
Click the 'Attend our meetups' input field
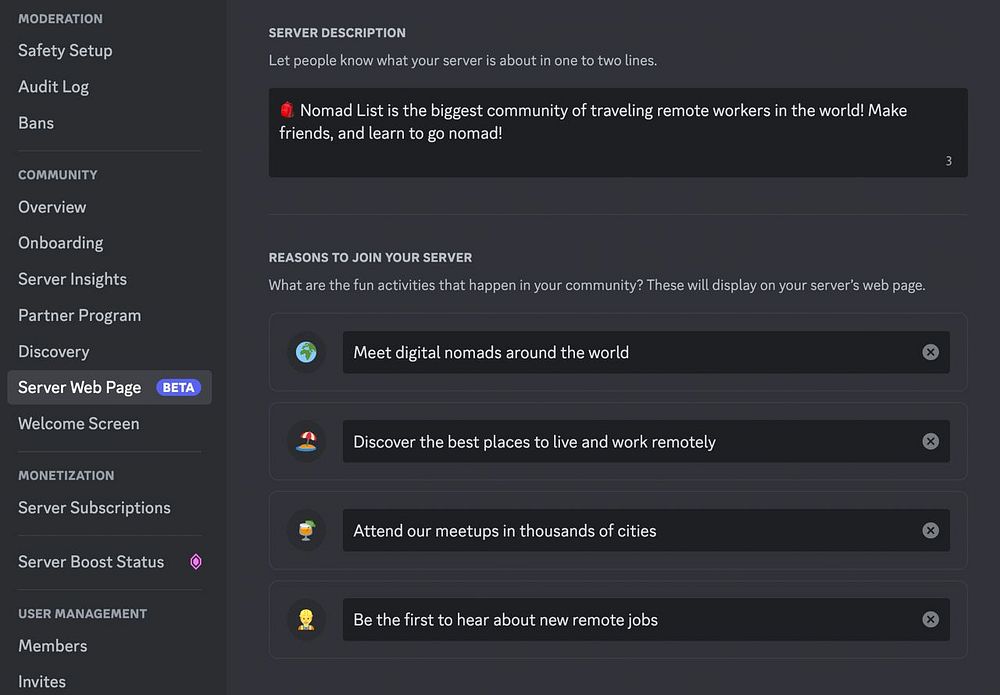630,531
